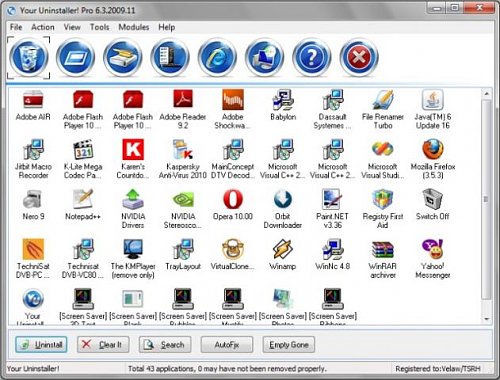Click the blue question mark Help icon
500x380 pixels.
pyautogui.click(x=312, y=57)
